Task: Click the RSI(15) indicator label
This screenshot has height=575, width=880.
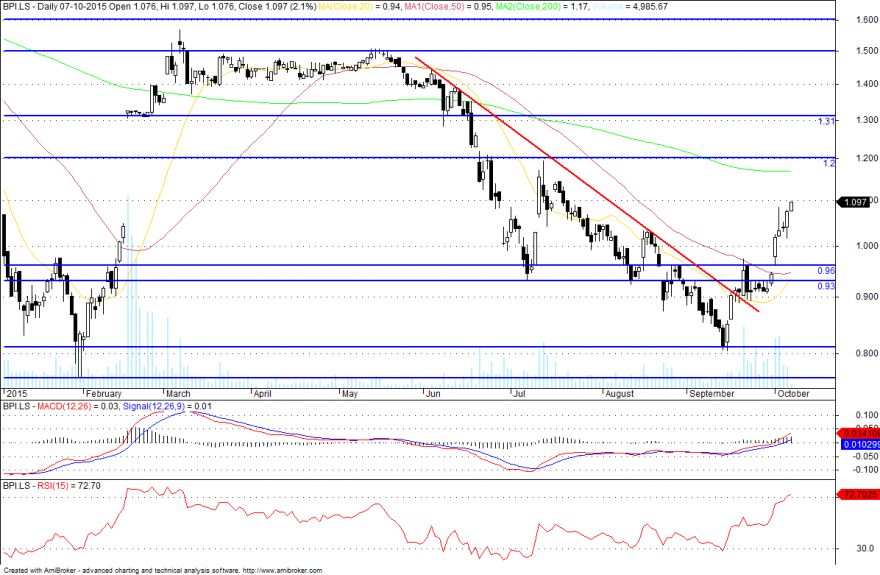Action: point(53,486)
